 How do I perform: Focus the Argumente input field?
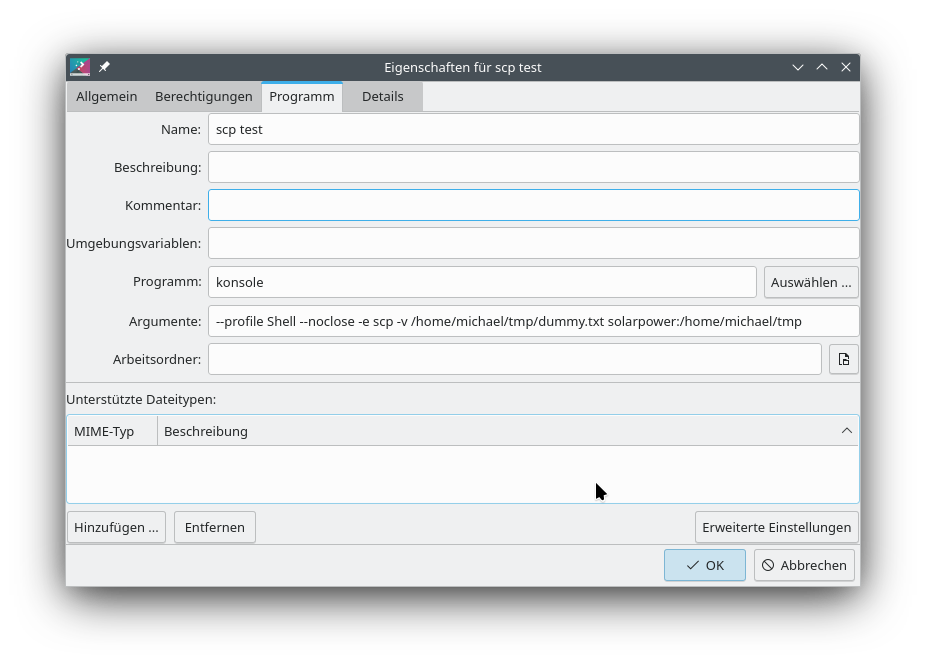(533, 321)
